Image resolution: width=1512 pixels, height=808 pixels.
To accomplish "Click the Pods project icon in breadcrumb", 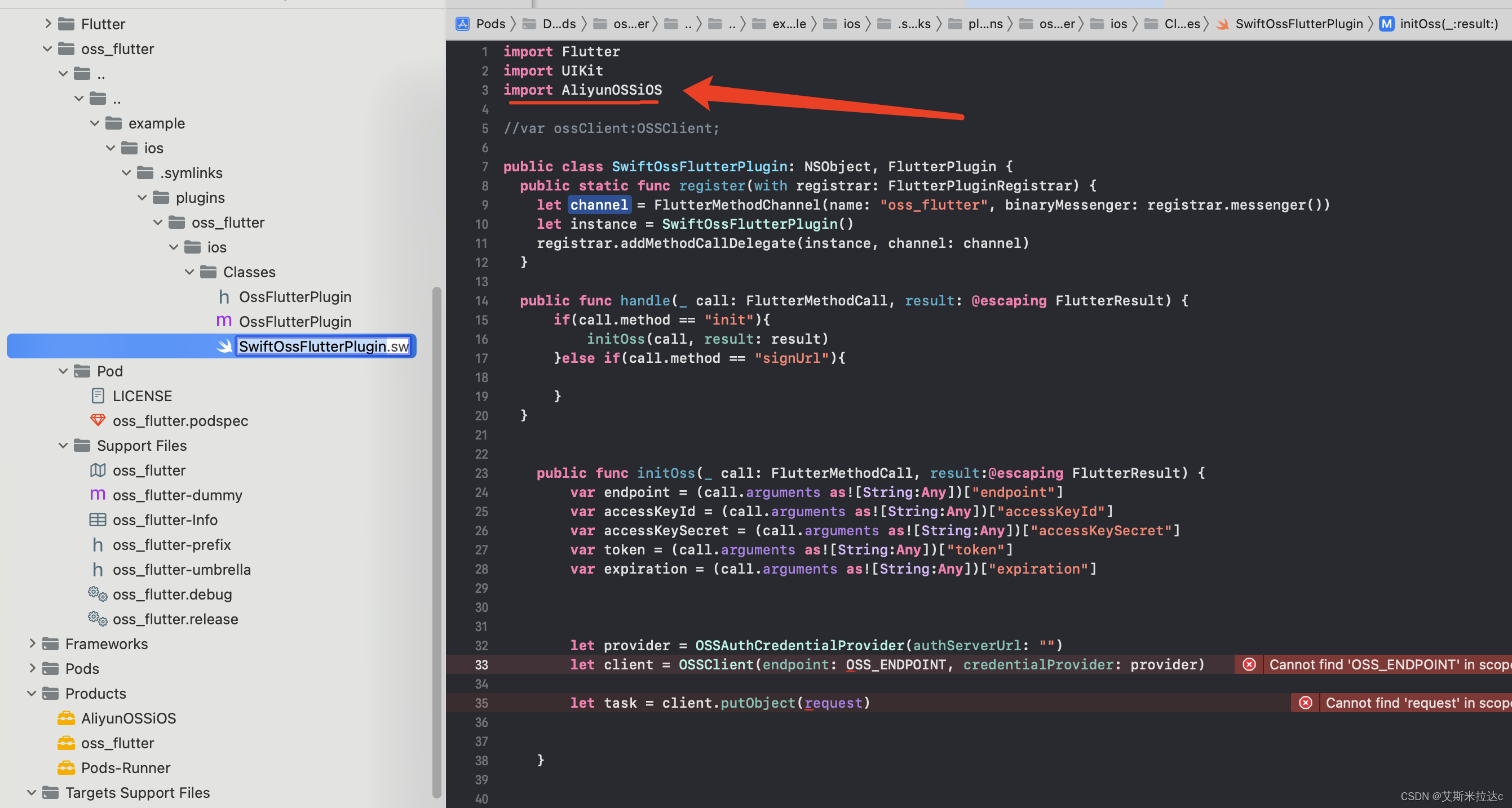I will 462,24.
